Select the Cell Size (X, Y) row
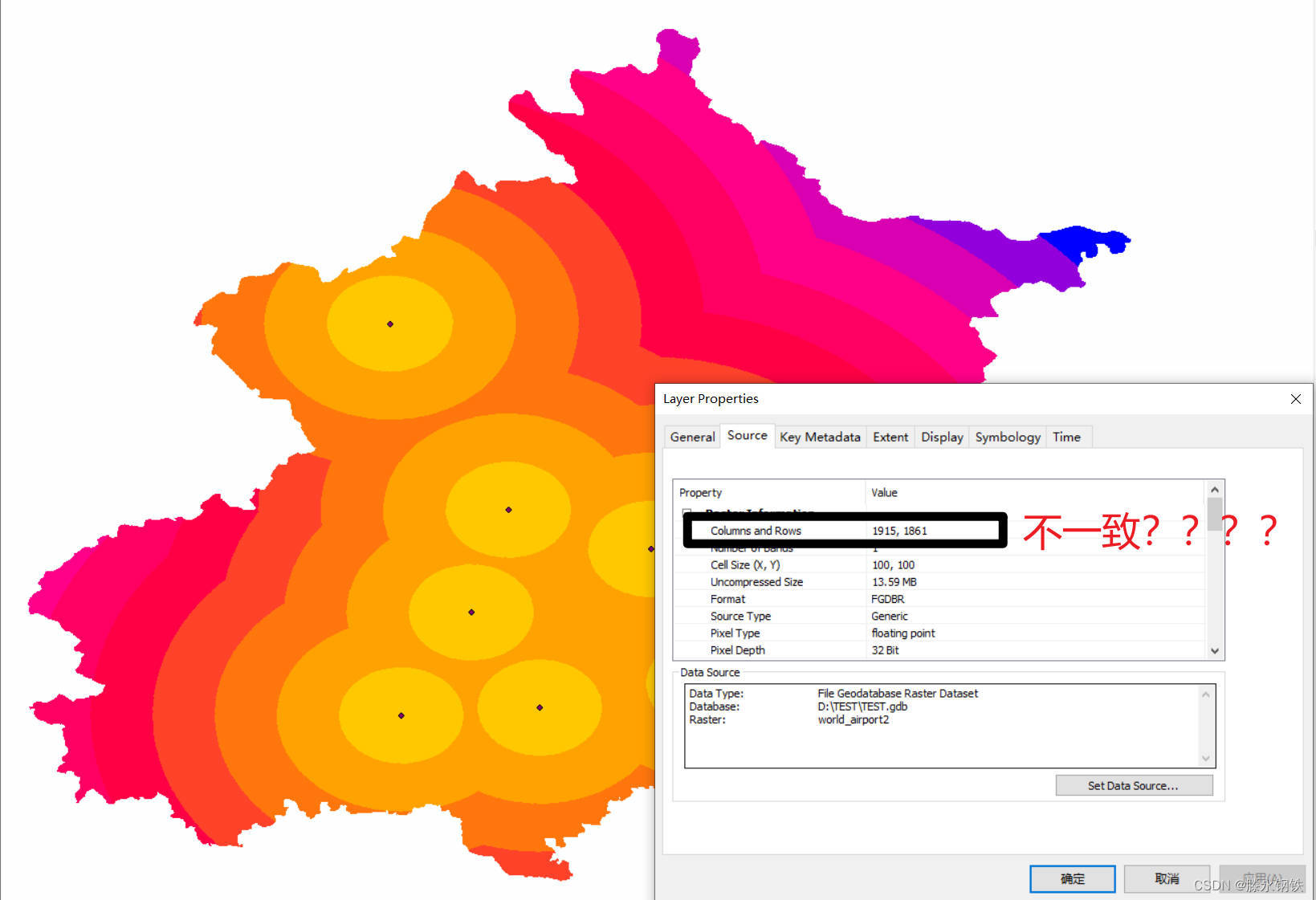 pyautogui.click(x=939, y=565)
